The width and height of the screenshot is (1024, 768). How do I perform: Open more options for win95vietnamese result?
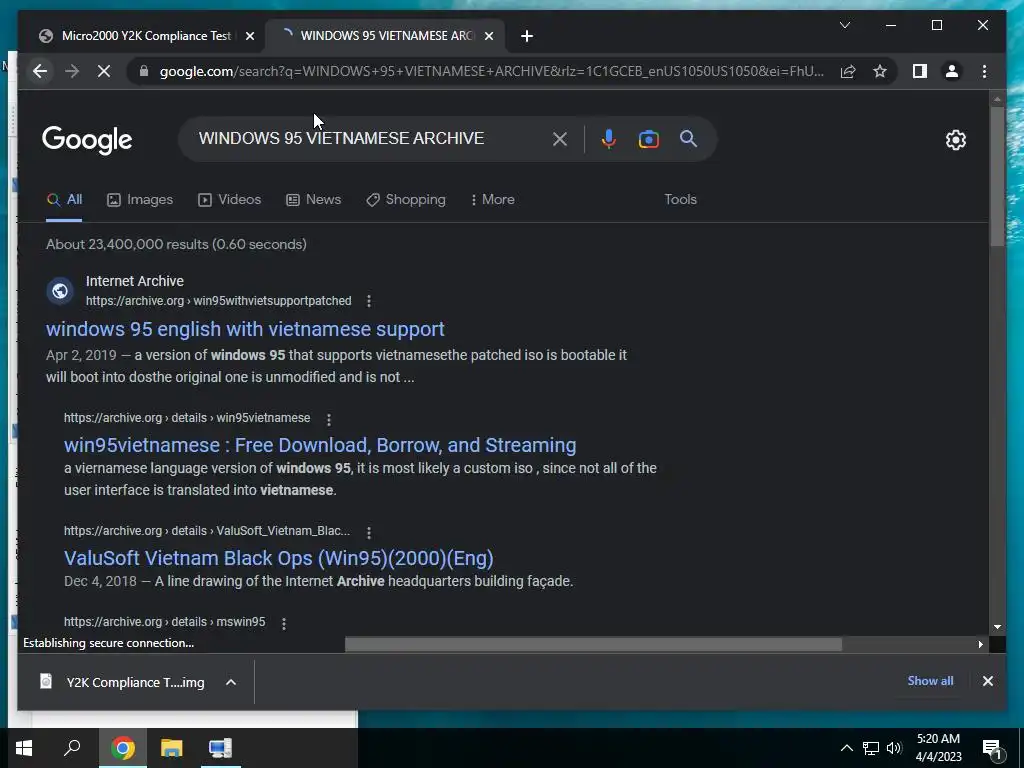328,419
